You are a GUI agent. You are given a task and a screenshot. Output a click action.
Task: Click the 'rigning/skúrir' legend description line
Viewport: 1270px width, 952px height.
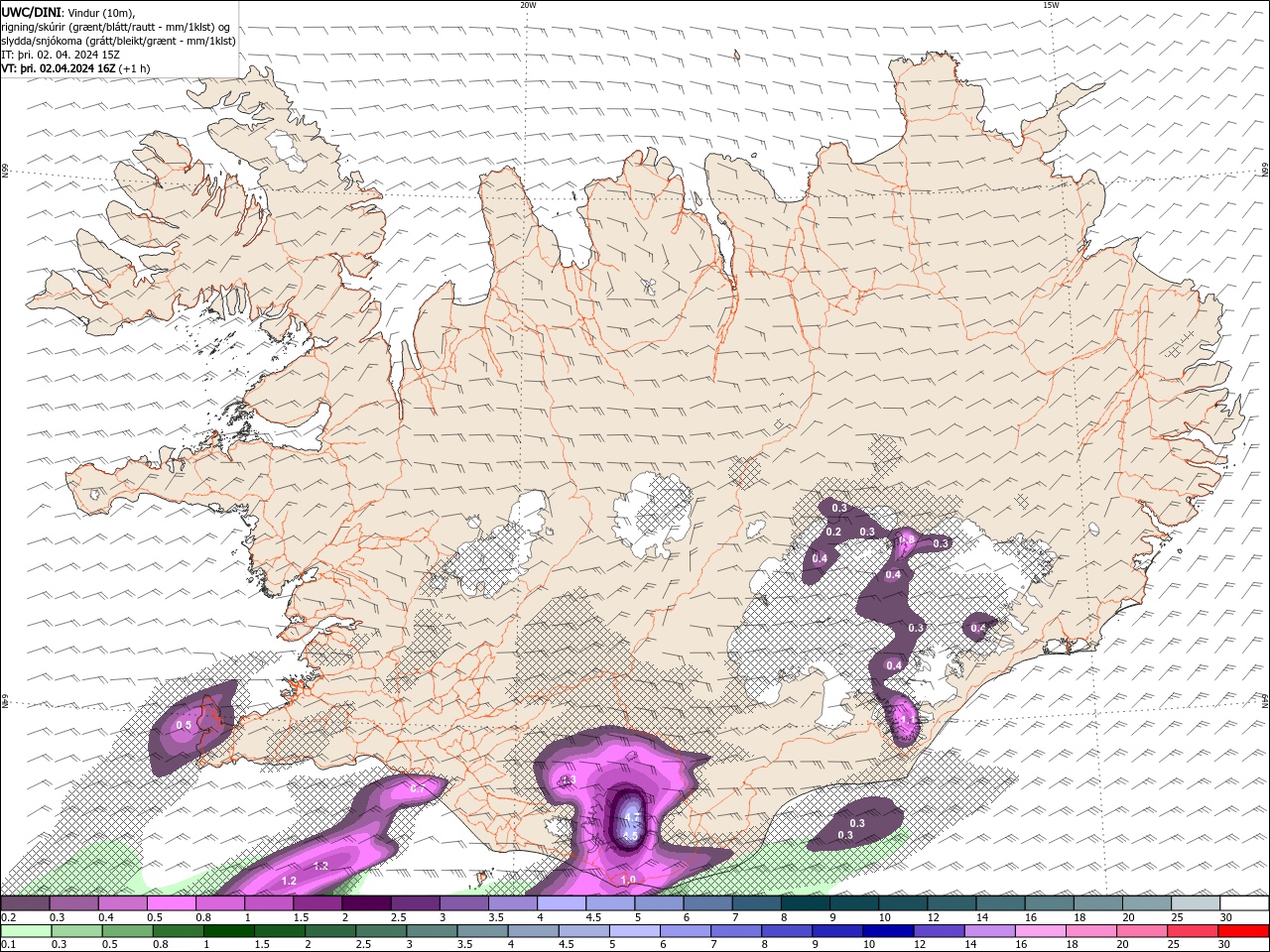116,27
